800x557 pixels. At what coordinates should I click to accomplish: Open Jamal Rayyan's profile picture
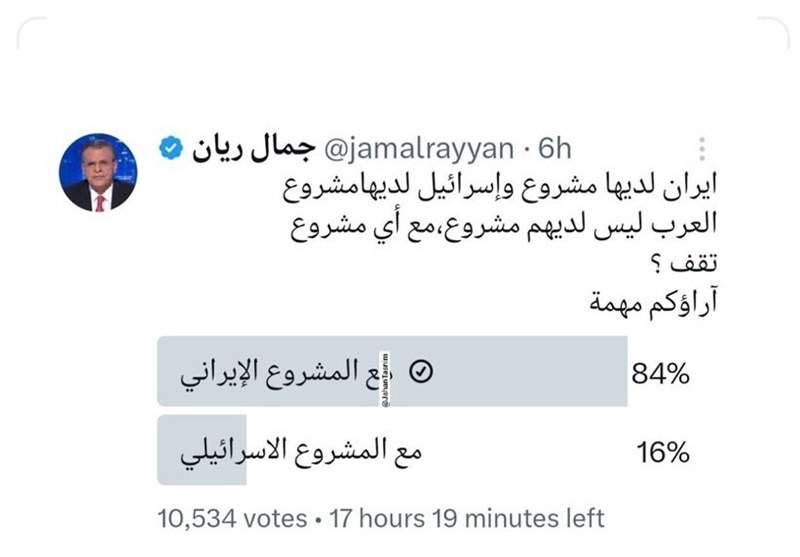tap(99, 171)
